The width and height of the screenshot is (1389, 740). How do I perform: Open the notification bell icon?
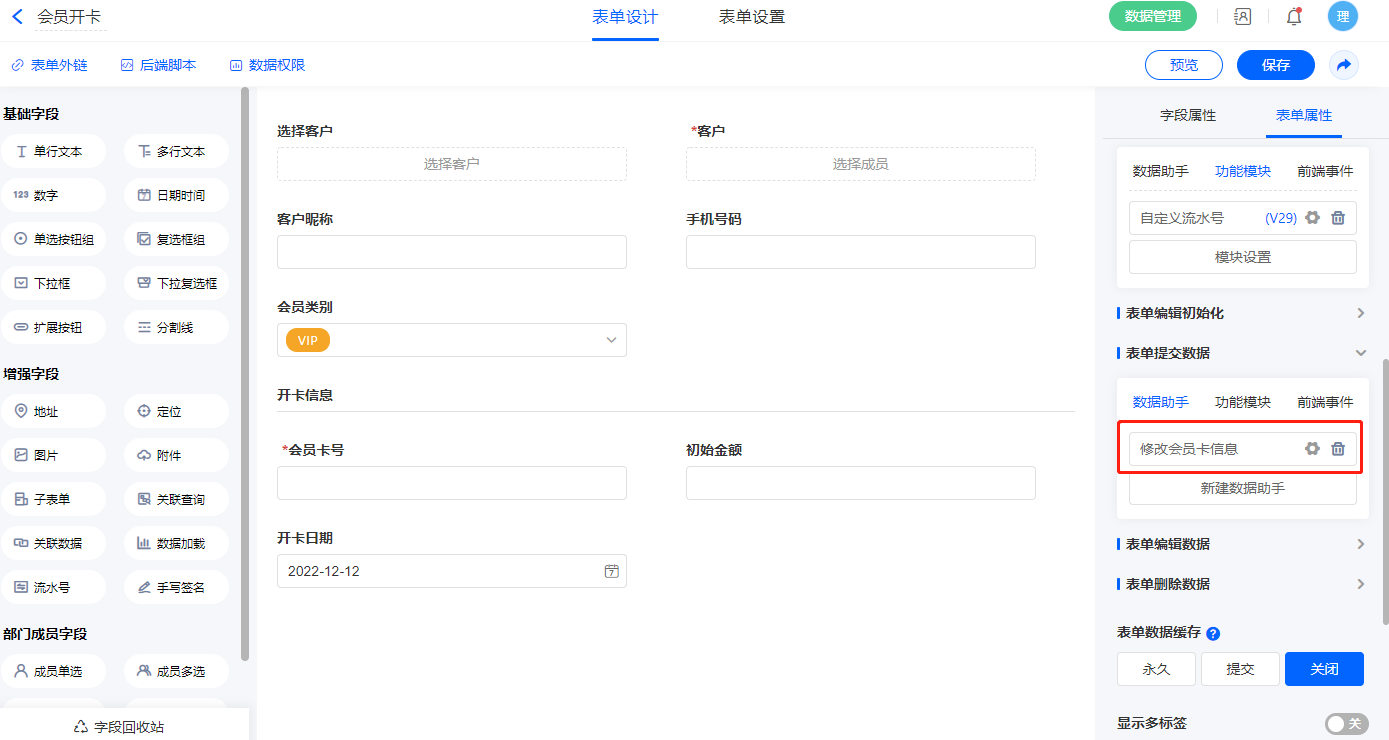1294,16
